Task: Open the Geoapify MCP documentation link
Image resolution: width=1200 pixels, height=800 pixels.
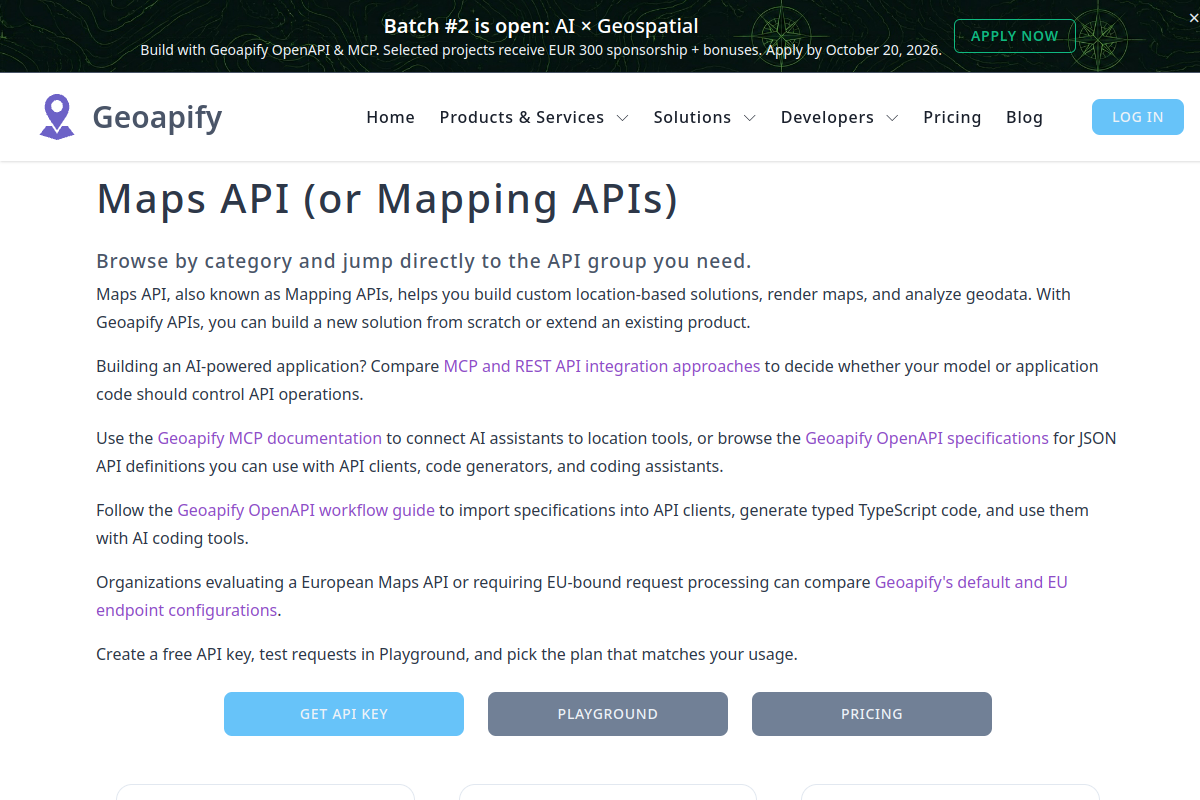Action: 270,438
